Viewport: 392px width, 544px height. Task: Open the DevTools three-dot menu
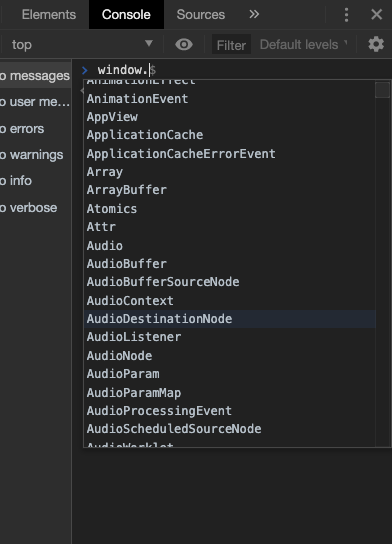pyautogui.click(x=346, y=15)
